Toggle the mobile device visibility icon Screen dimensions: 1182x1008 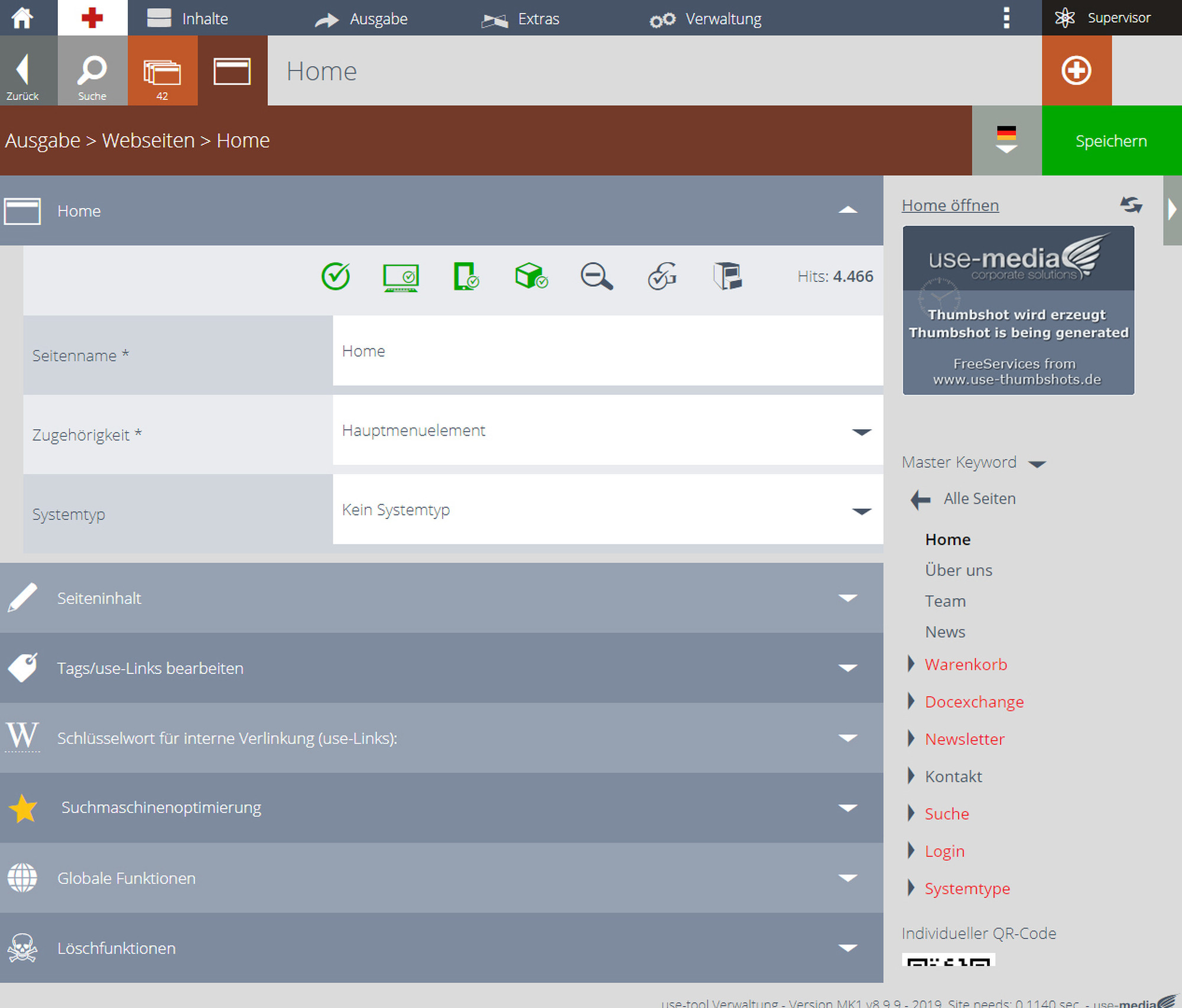click(x=466, y=276)
